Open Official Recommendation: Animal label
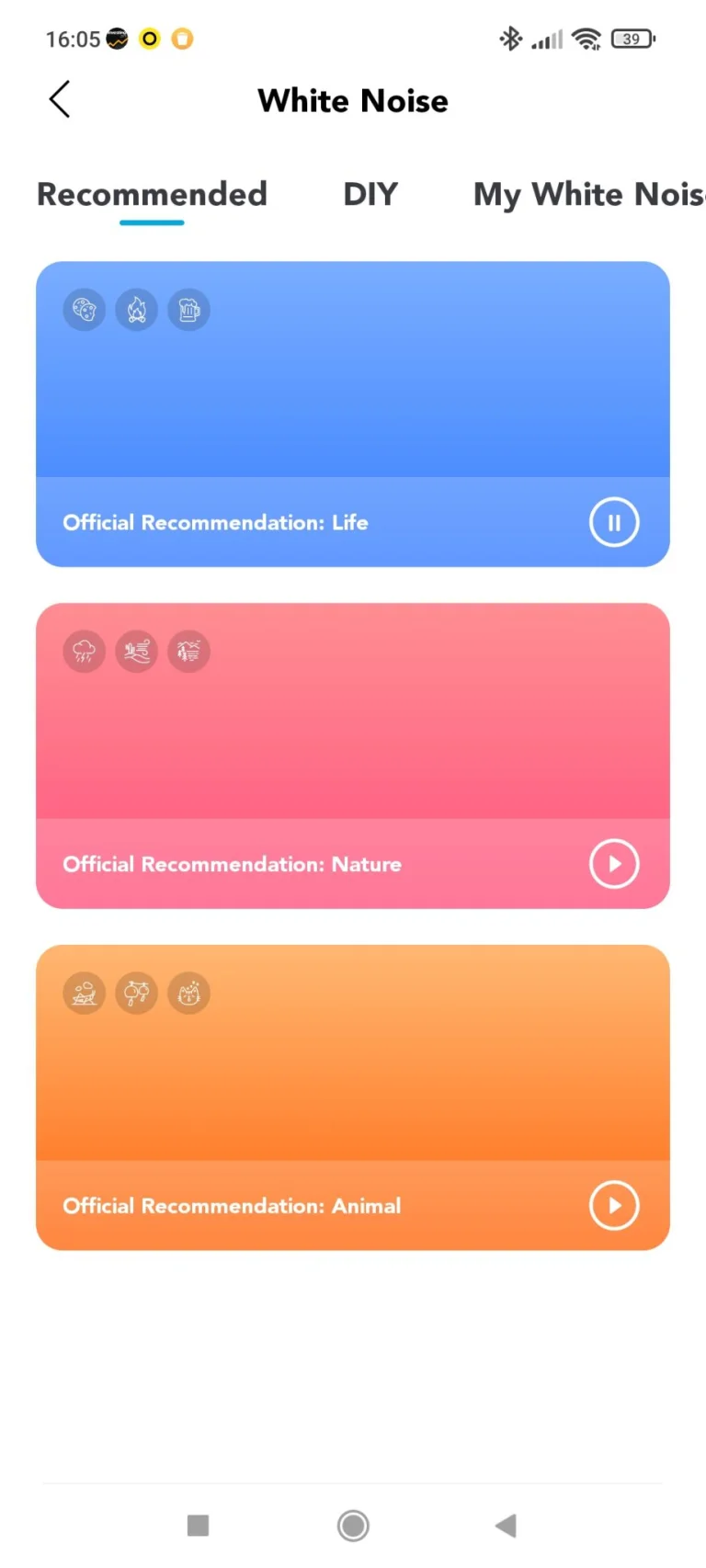706x1568 pixels. 232,1206
